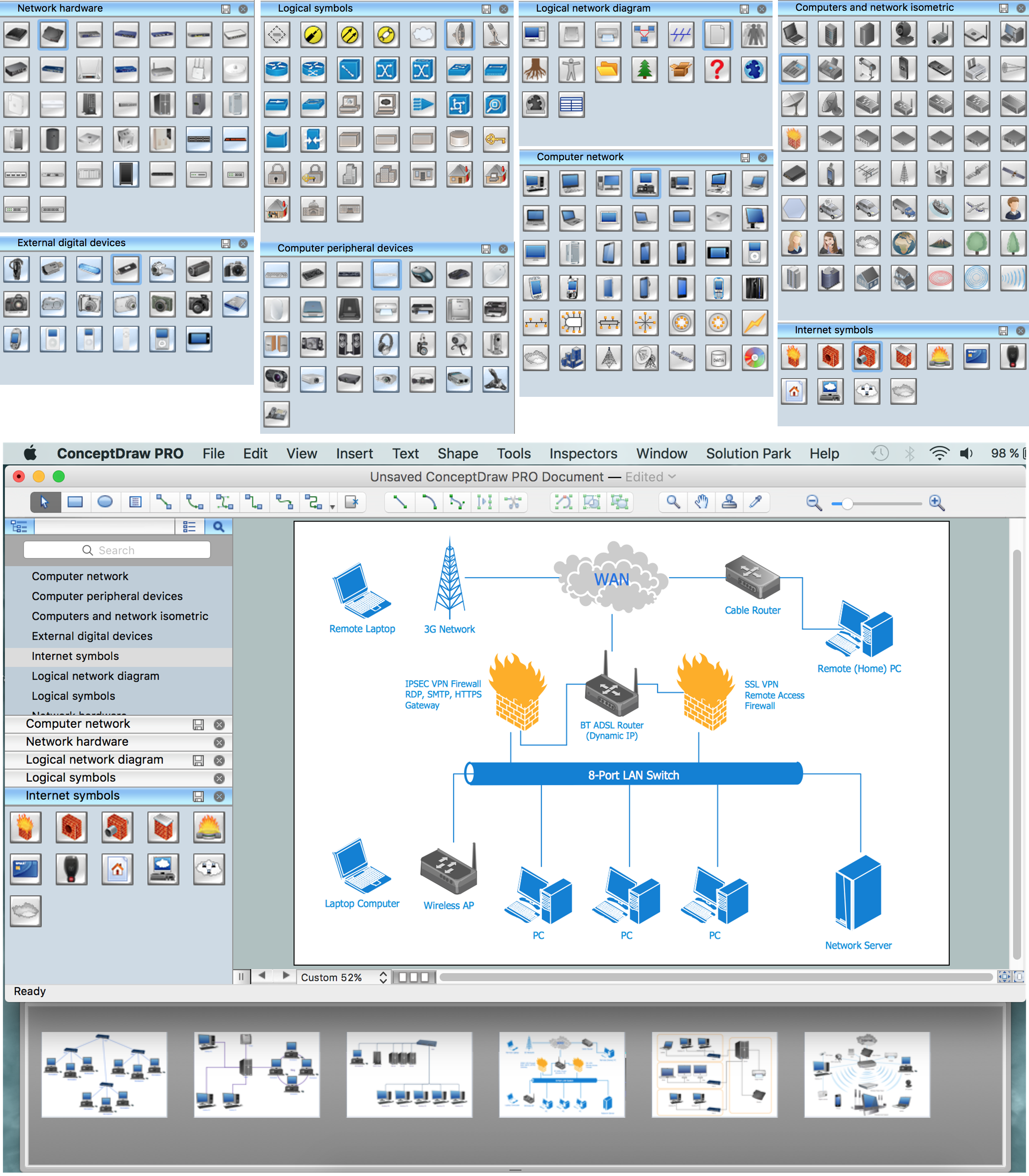Click the zoom out magnifier icon
Image resolution: width=1029 pixels, height=1176 pixels.
click(814, 503)
